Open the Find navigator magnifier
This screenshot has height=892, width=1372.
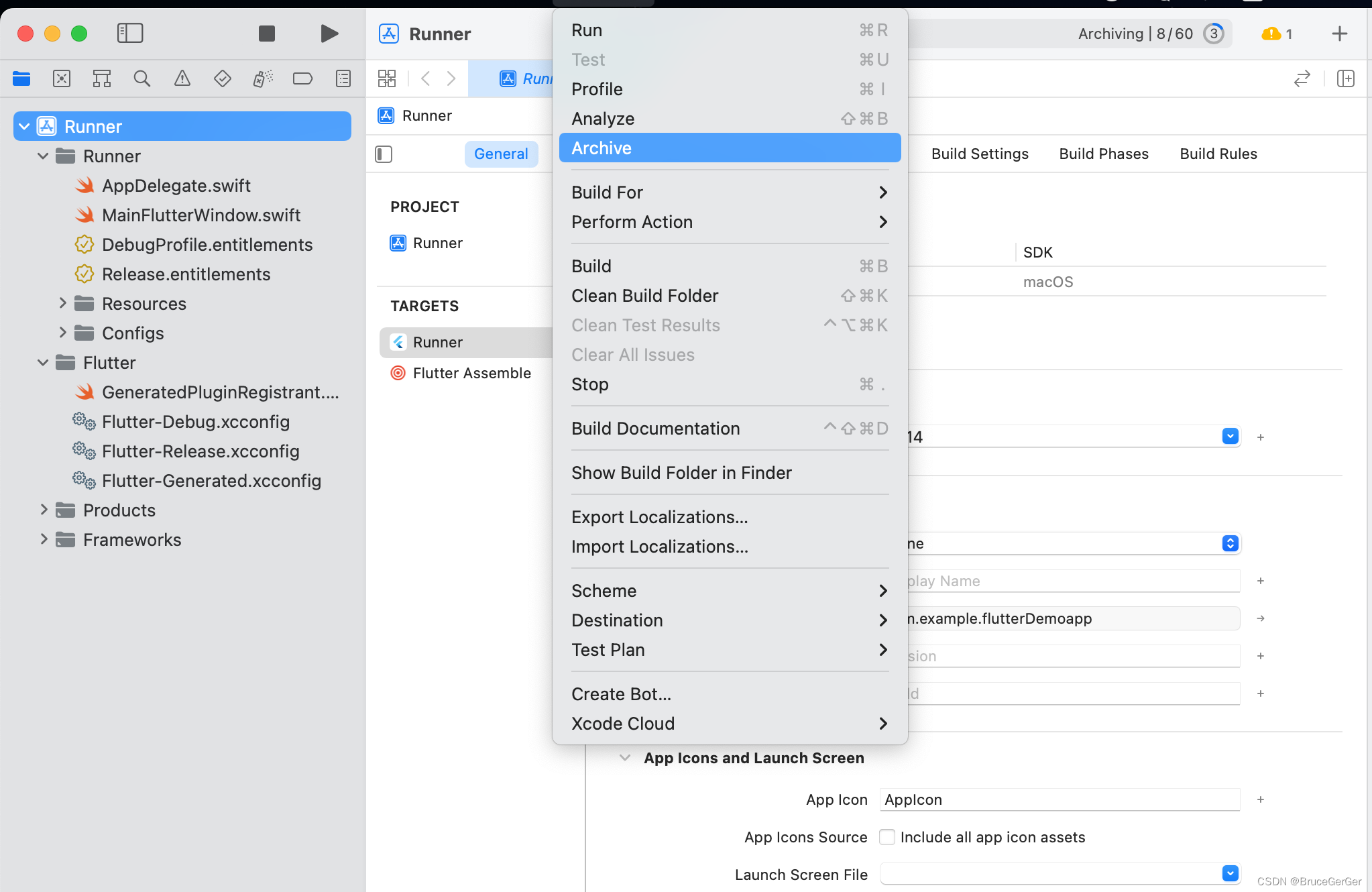(142, 78)
